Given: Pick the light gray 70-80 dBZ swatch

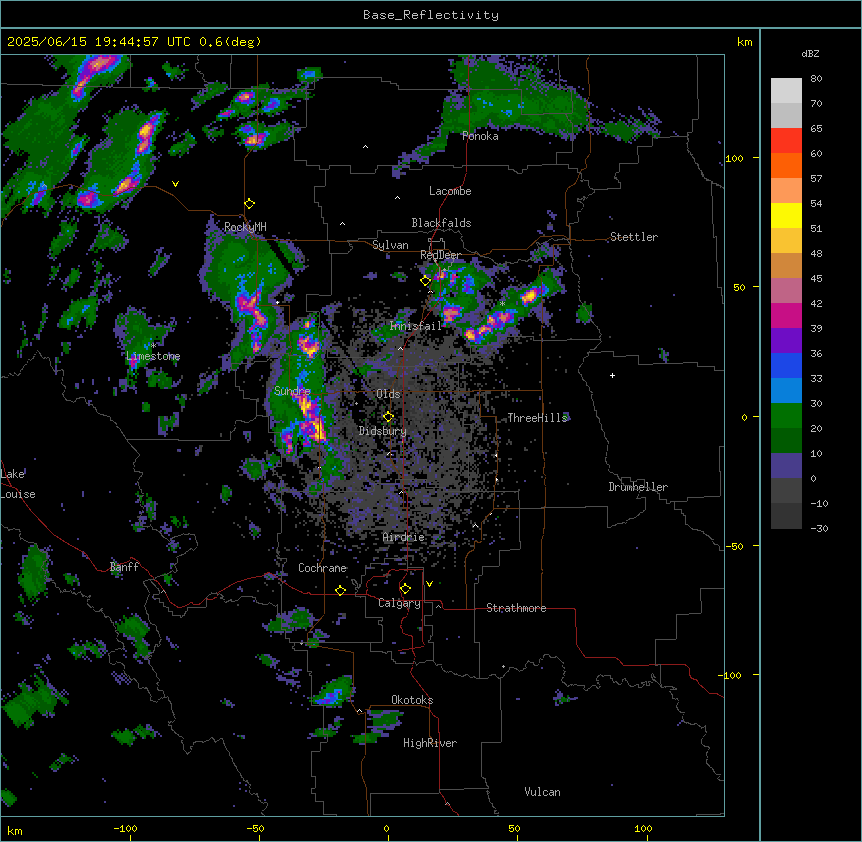Looking at the screenshot, I should [786, 91].
